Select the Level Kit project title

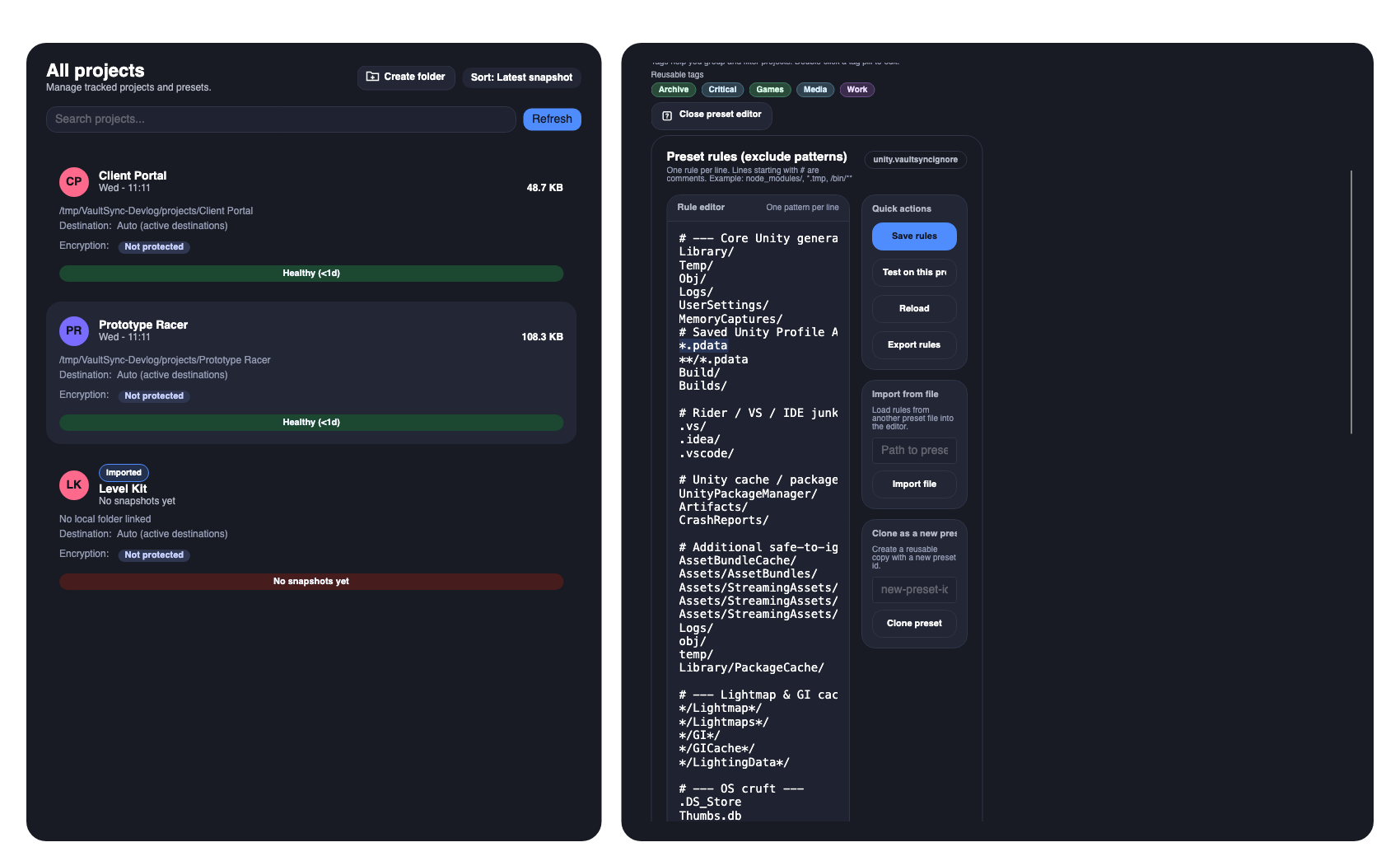(123, 489)
